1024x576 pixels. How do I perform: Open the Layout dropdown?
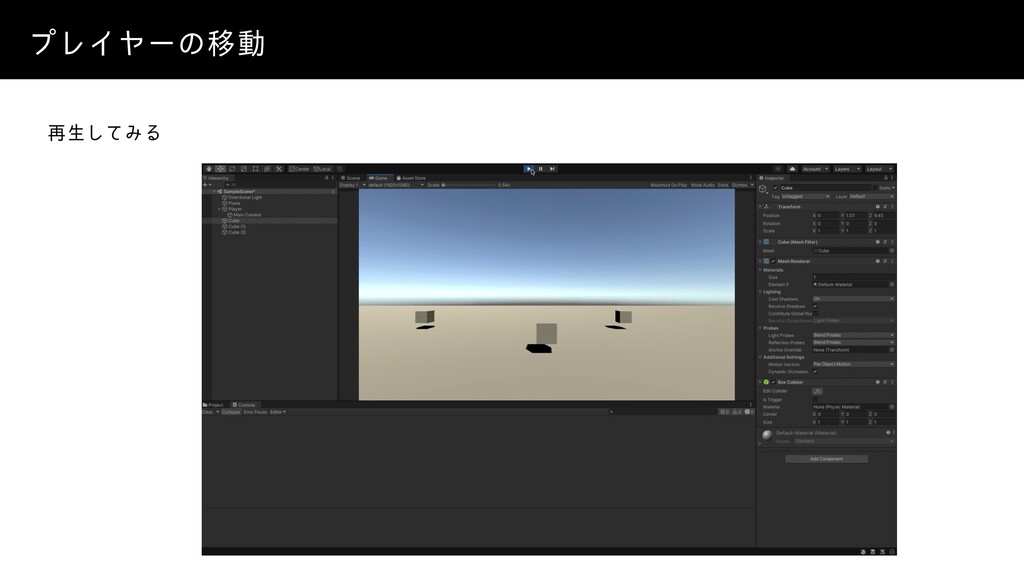click(x=879, y=169)
